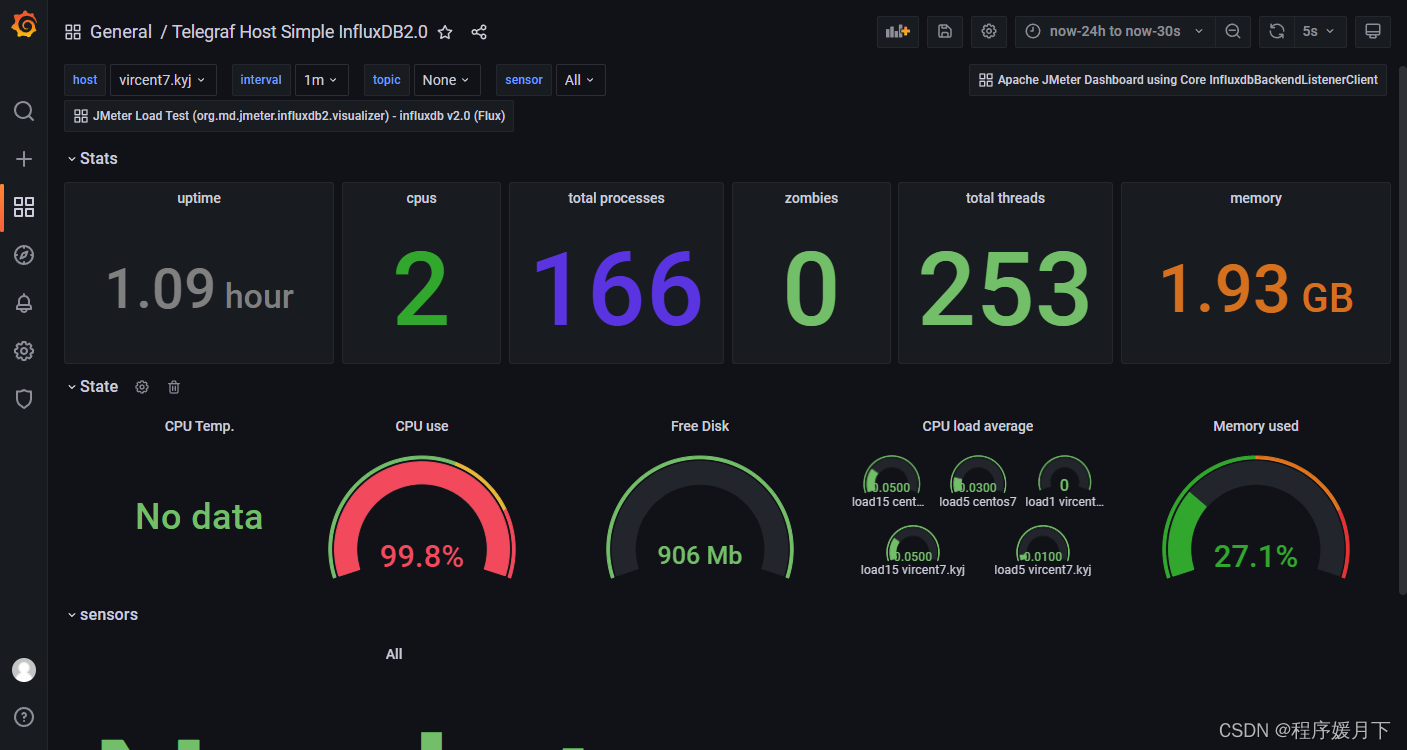Open the total processes panel title menu
The height and width of the screenshot is (750, 1407).
(616, 198)
